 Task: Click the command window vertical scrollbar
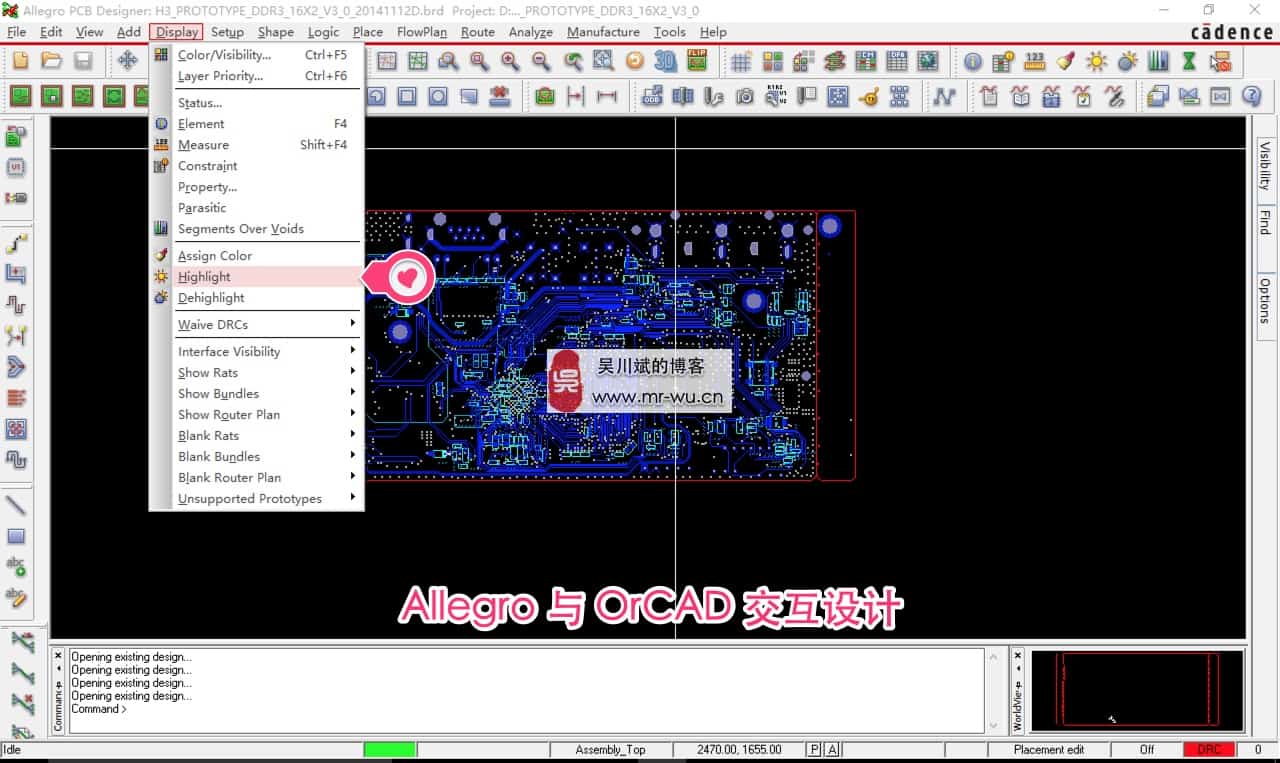pyautogui.click(x=993, y=690)
